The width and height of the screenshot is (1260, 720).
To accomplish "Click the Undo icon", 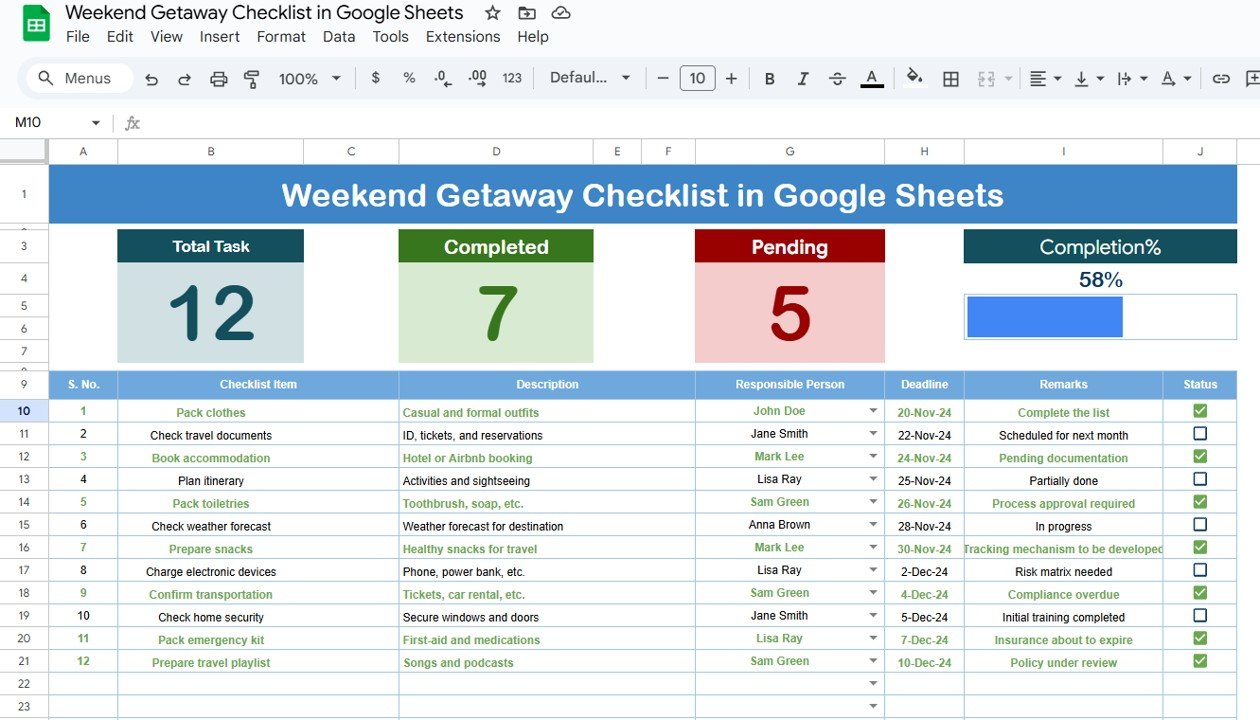I will pos(151,78).
